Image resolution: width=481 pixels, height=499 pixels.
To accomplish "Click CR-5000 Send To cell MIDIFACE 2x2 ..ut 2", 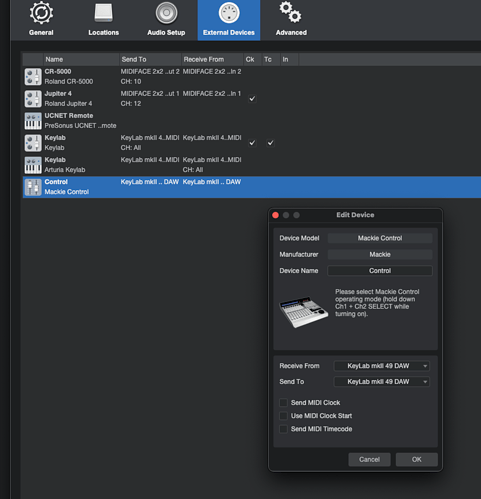I will pos(150,72).
